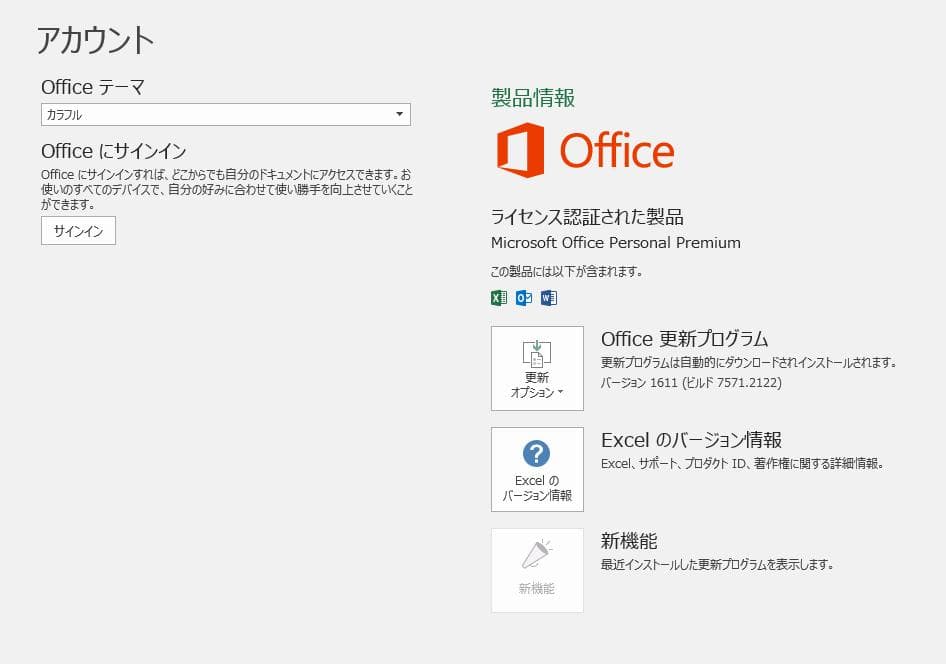Click the question mark icon on Excel のバージョン情報
Viewport: 946px width, 664px height.
click(x=537, y=455)
